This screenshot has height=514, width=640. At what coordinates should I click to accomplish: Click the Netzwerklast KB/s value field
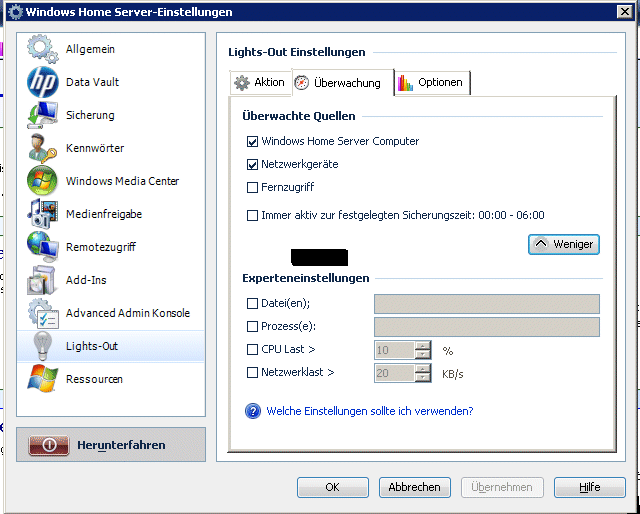[x=395, y=373]
